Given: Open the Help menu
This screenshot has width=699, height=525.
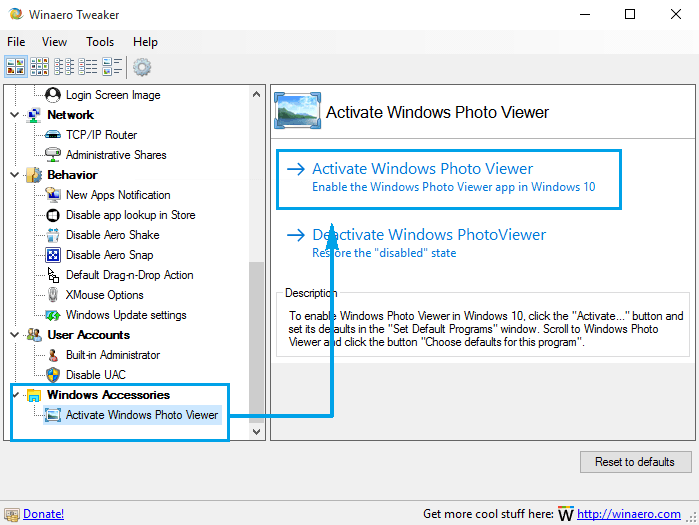Looking at the screenshot, I should tap(145, 42).
